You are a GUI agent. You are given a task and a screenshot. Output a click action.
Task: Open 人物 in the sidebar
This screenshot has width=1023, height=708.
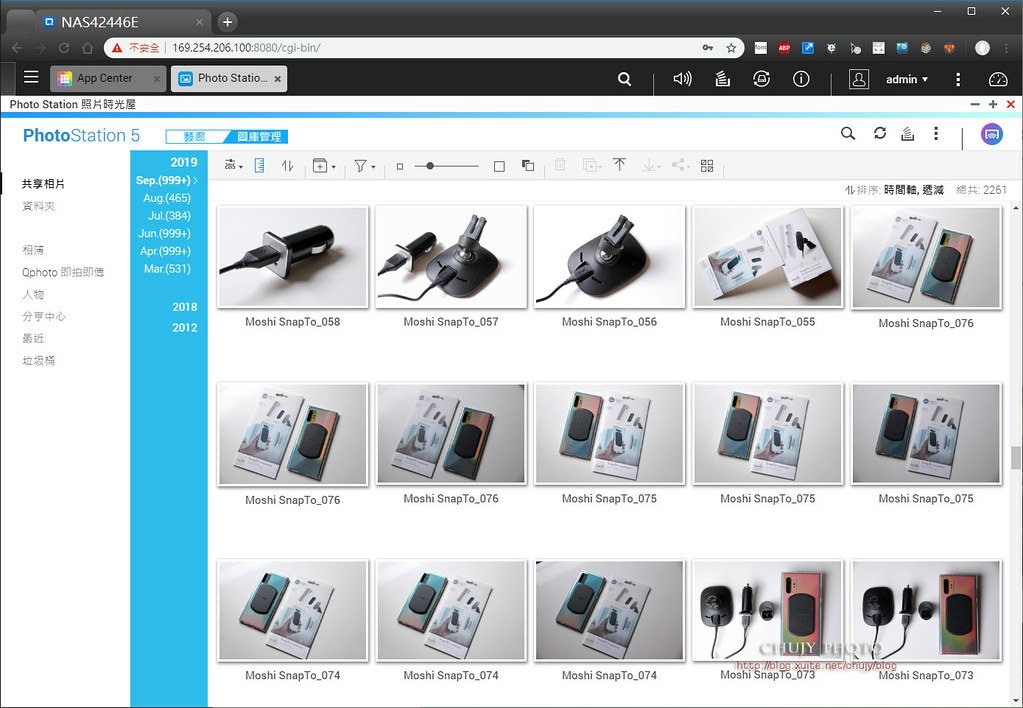pos(33,294)
